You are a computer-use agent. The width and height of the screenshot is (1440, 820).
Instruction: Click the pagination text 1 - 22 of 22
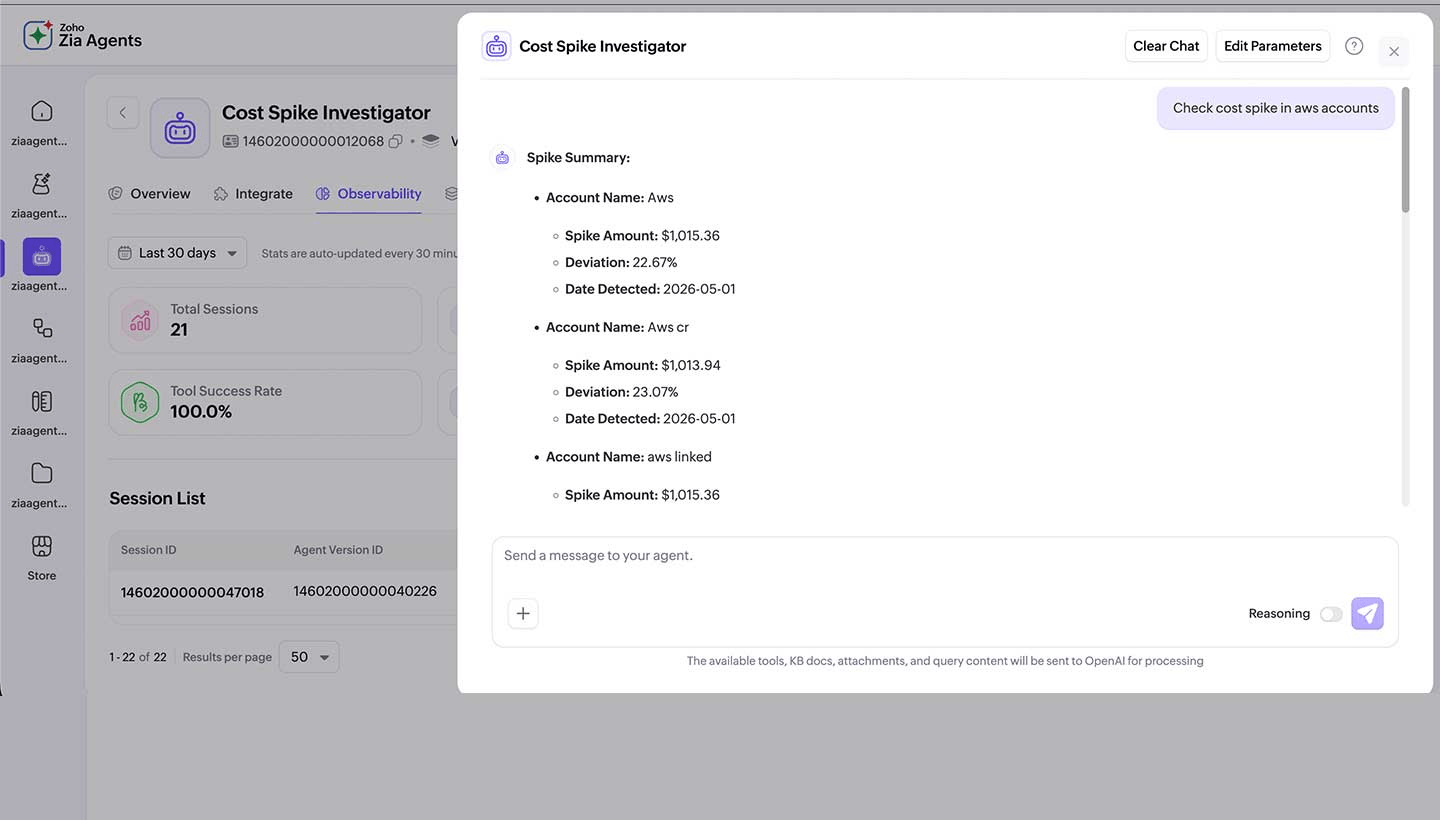pyautogui.click(x=138, y=657)
